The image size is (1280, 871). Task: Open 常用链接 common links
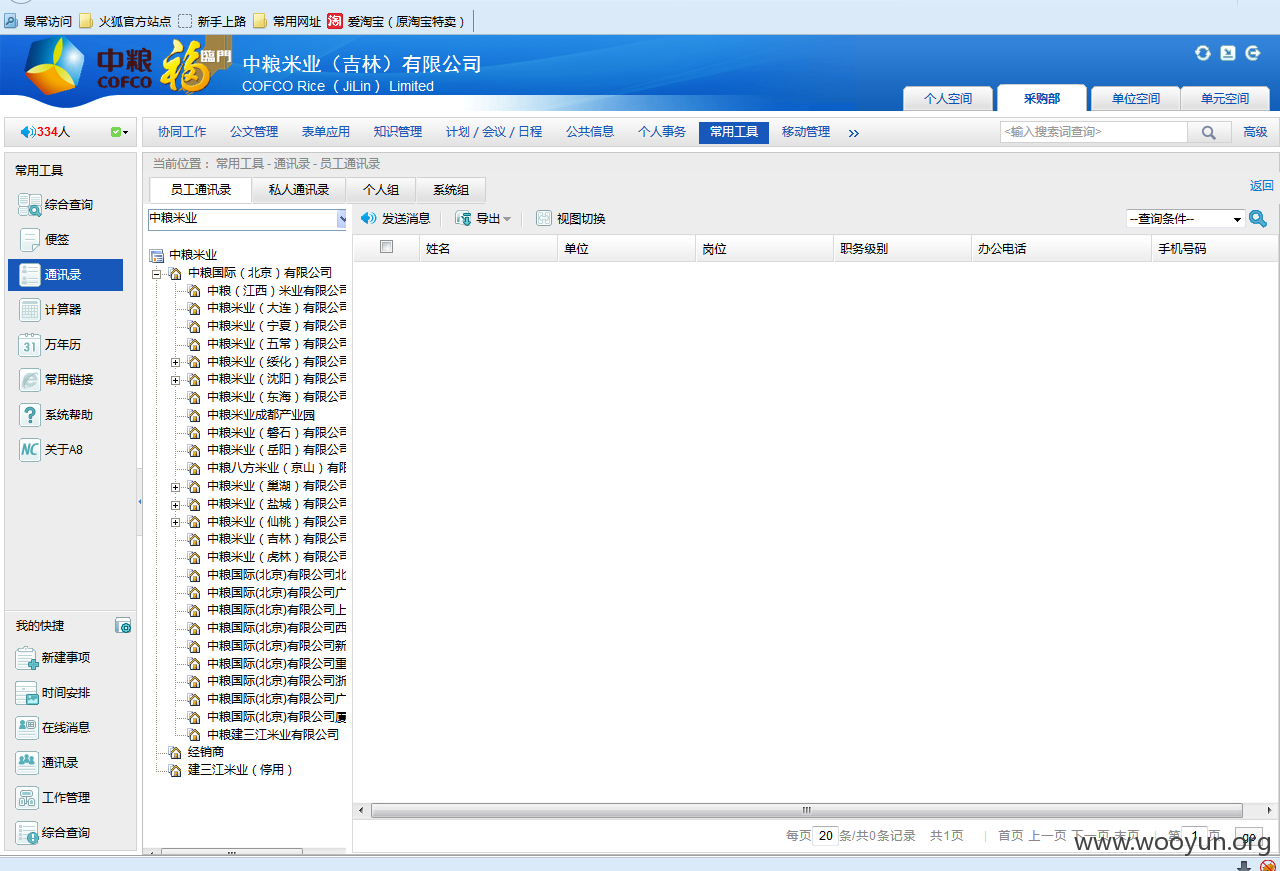click(56, 380)
